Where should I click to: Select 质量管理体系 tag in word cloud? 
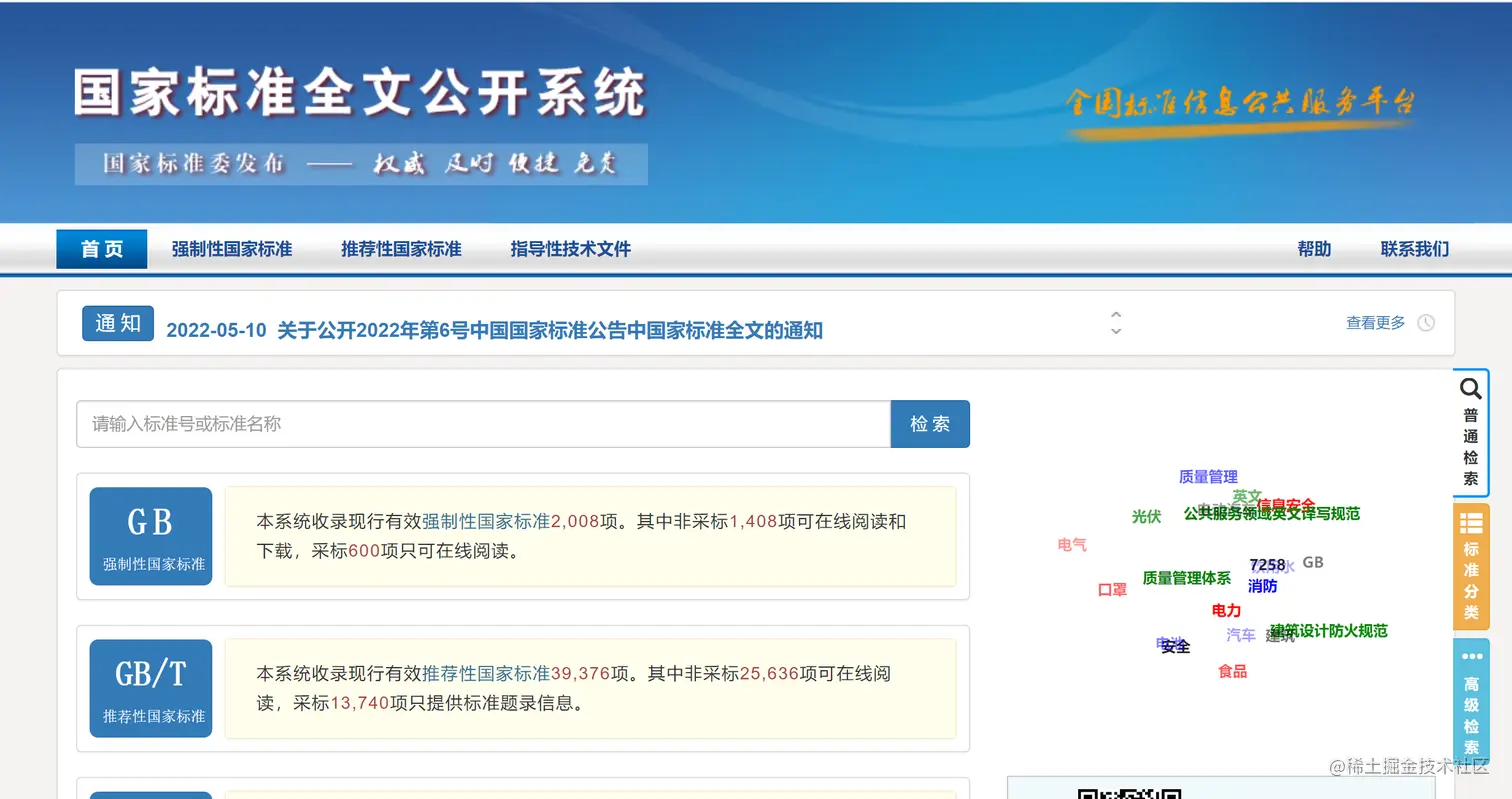point(1187,578)
